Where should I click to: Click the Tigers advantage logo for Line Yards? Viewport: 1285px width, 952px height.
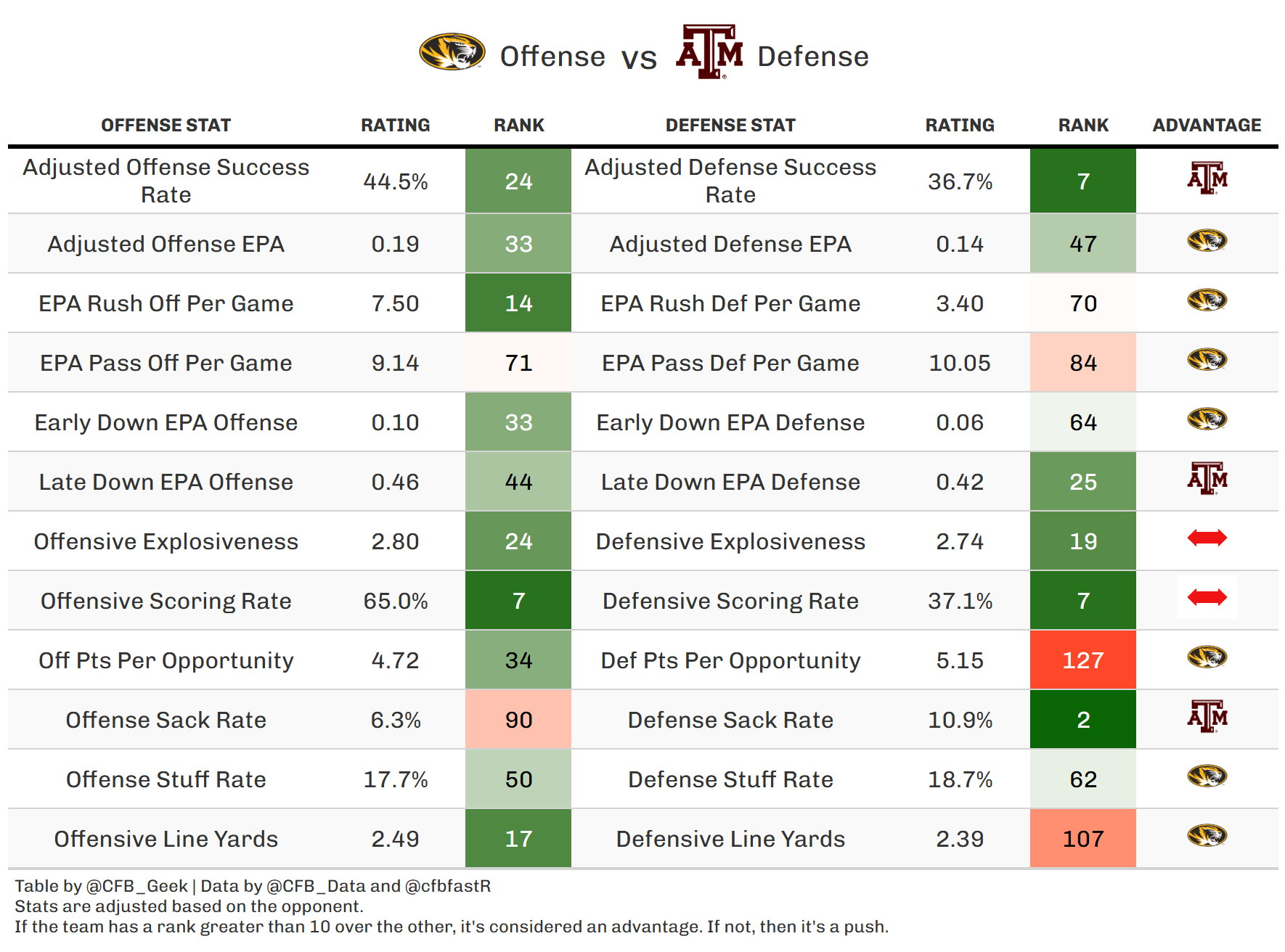(x=1207, y=835)
